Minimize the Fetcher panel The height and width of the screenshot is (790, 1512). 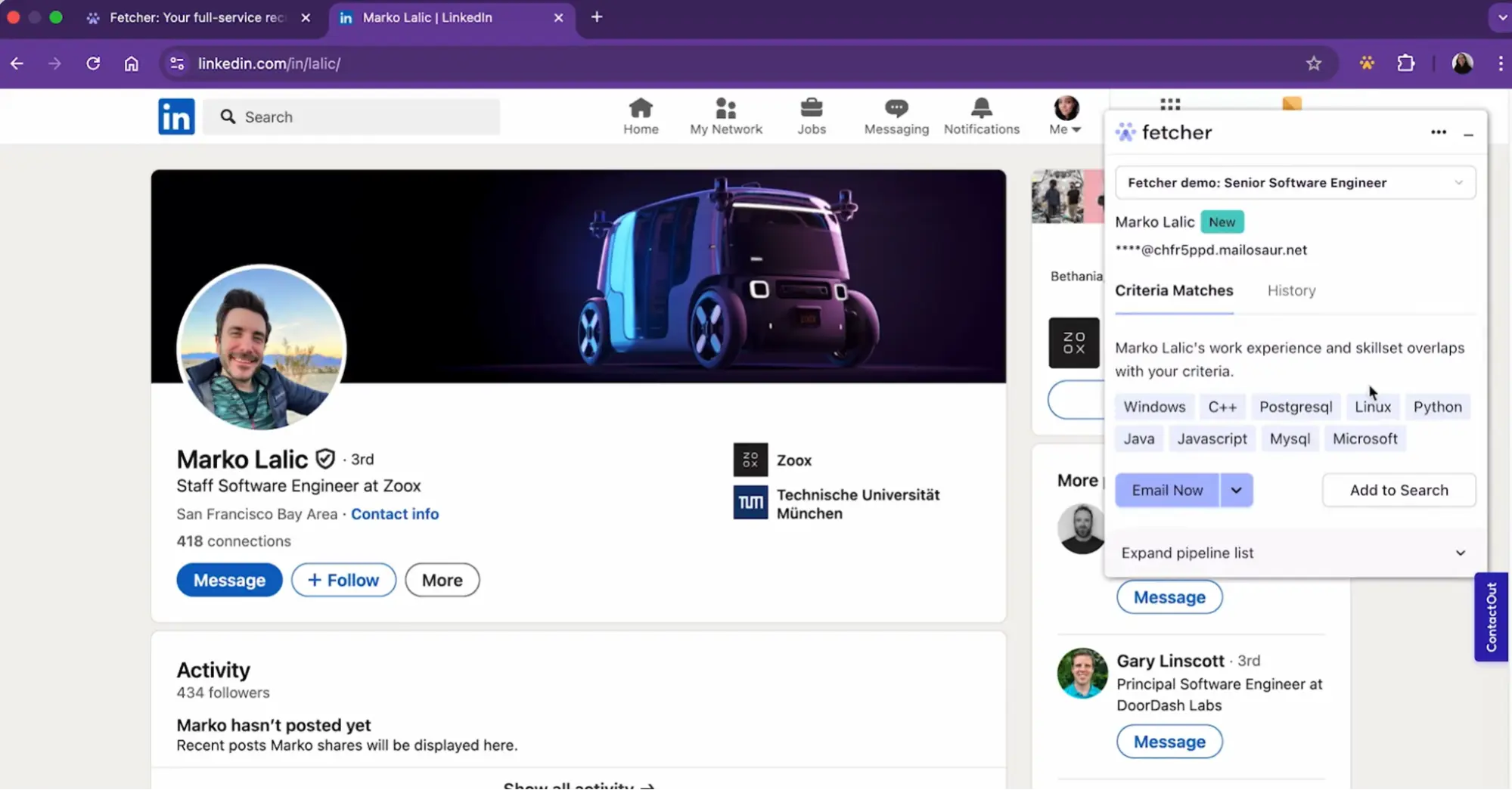[x=1469, y=135]
